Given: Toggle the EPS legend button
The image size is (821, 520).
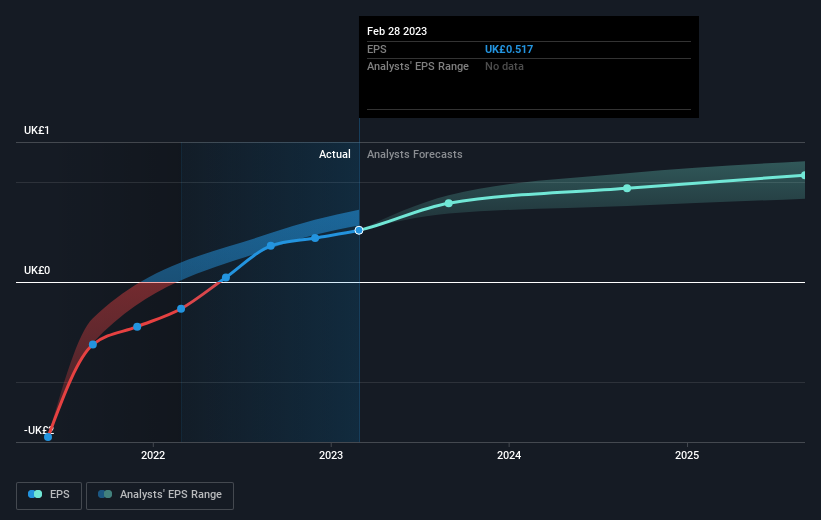Looking at the screenshot, I should [49, 495].
